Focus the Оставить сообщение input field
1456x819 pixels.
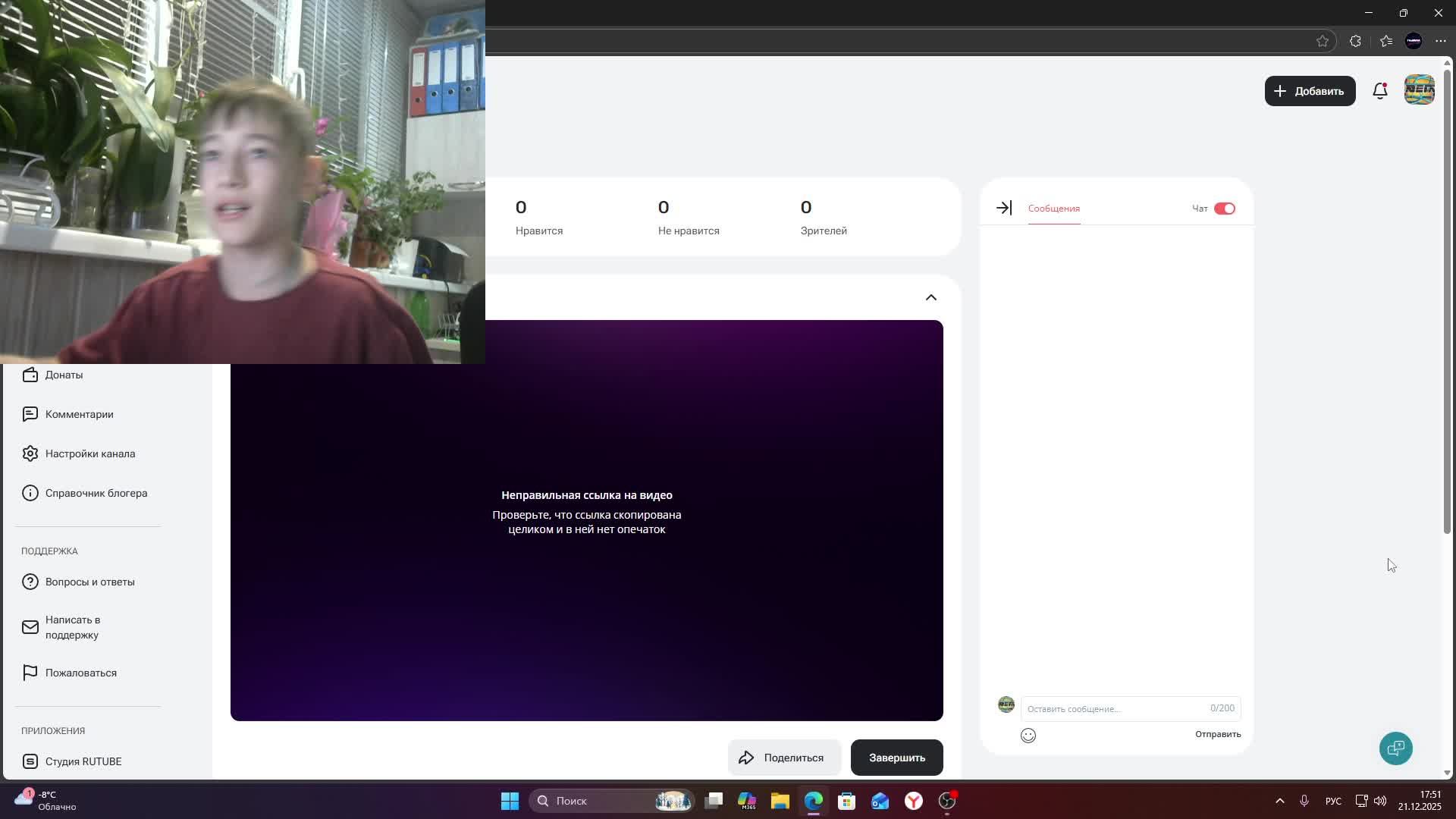pos(1115,708)
